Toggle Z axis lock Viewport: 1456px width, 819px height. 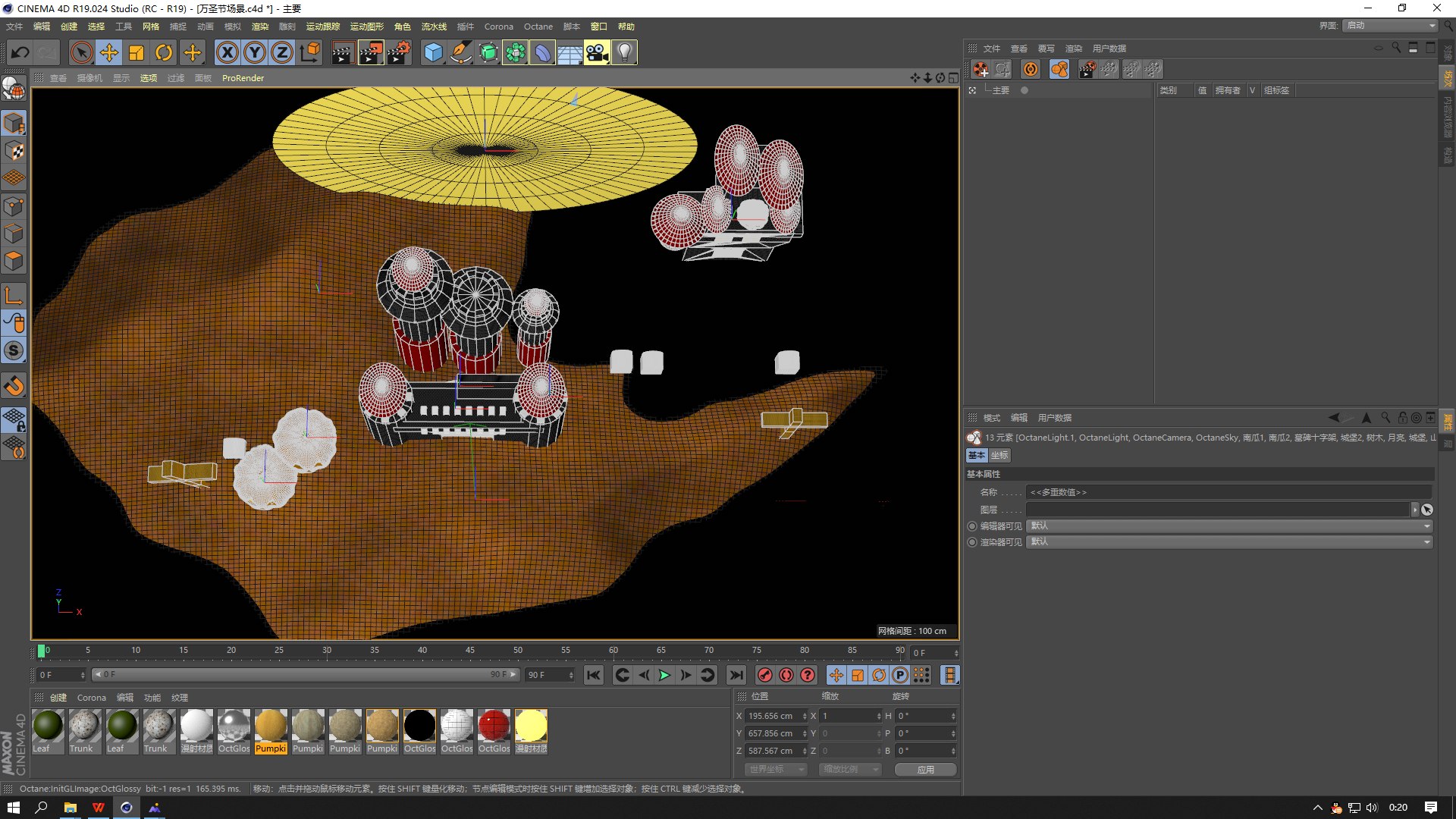click(x=282, y=52)
